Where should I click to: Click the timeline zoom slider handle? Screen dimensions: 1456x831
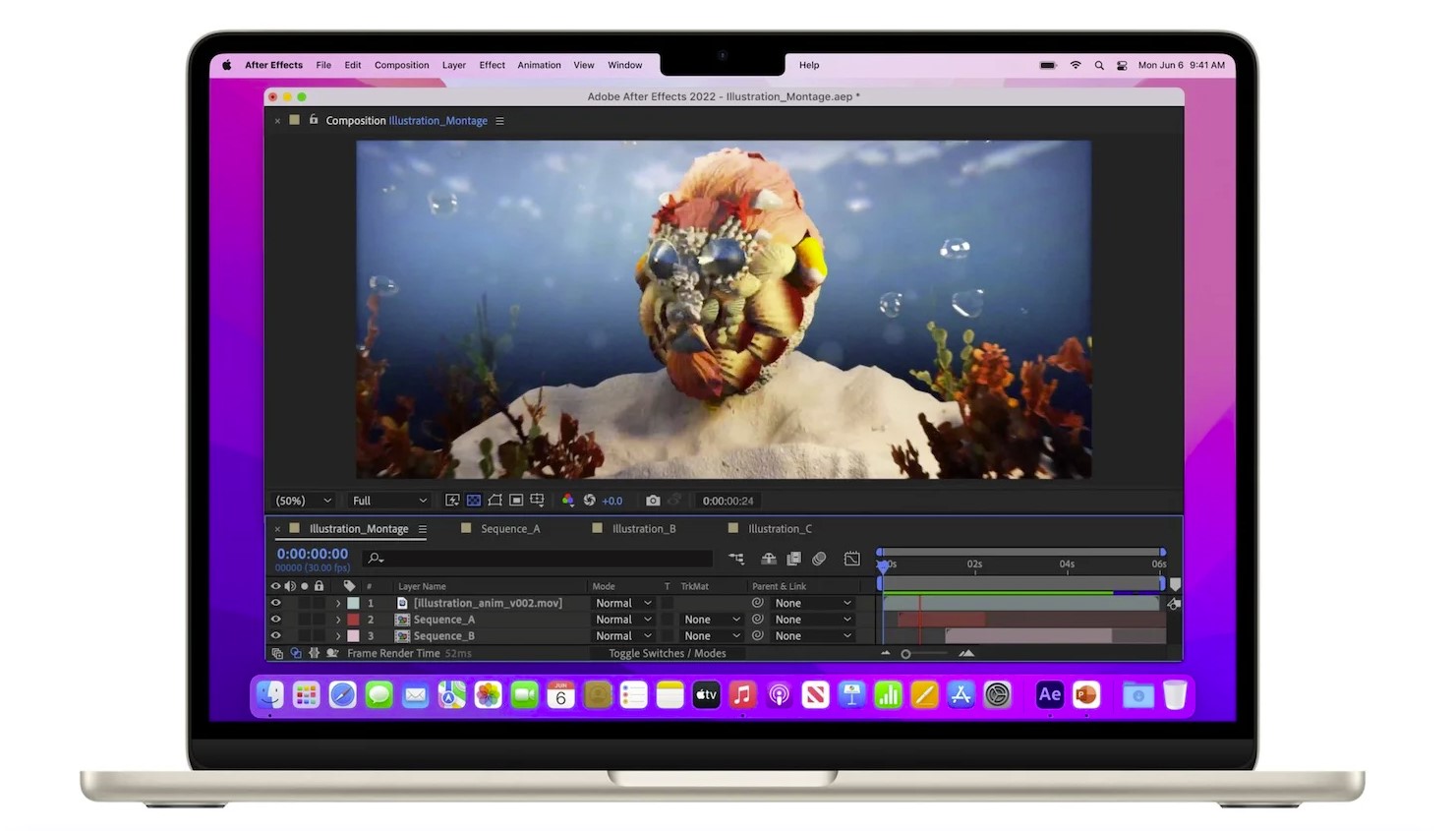tap(905, 654)
